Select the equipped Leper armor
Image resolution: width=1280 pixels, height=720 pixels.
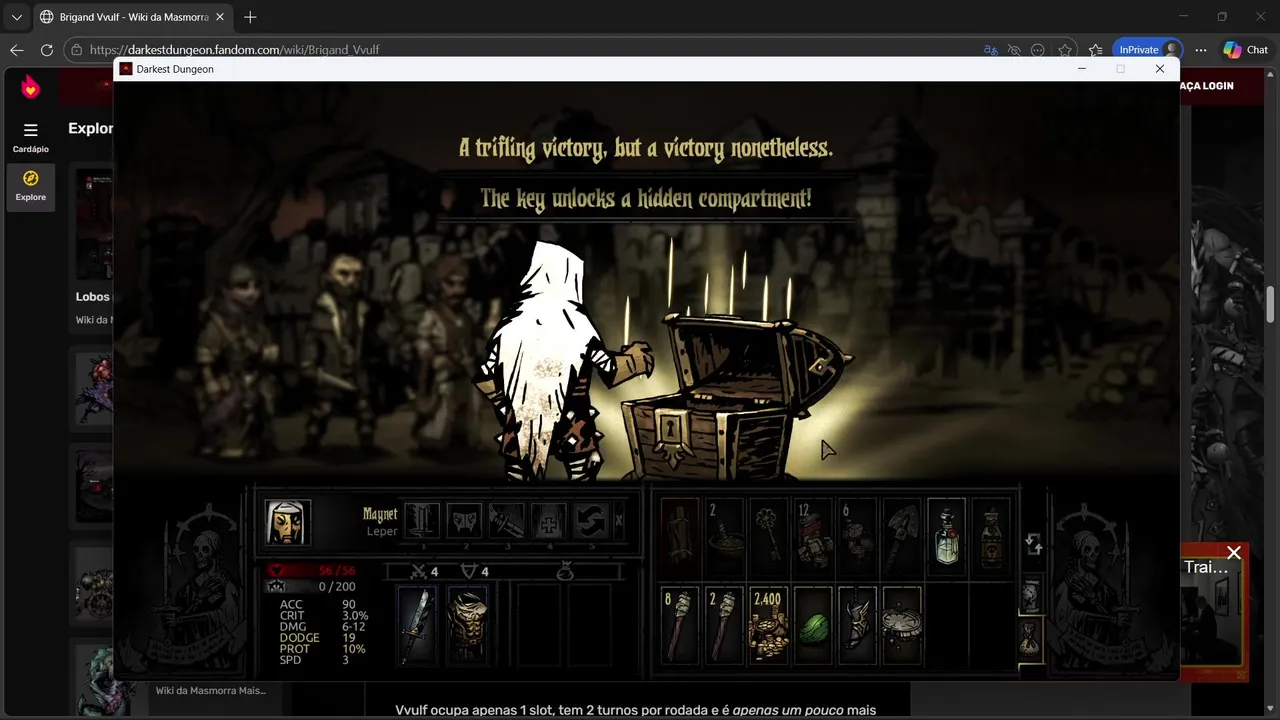pyautogui.click(x=466, y=624)
